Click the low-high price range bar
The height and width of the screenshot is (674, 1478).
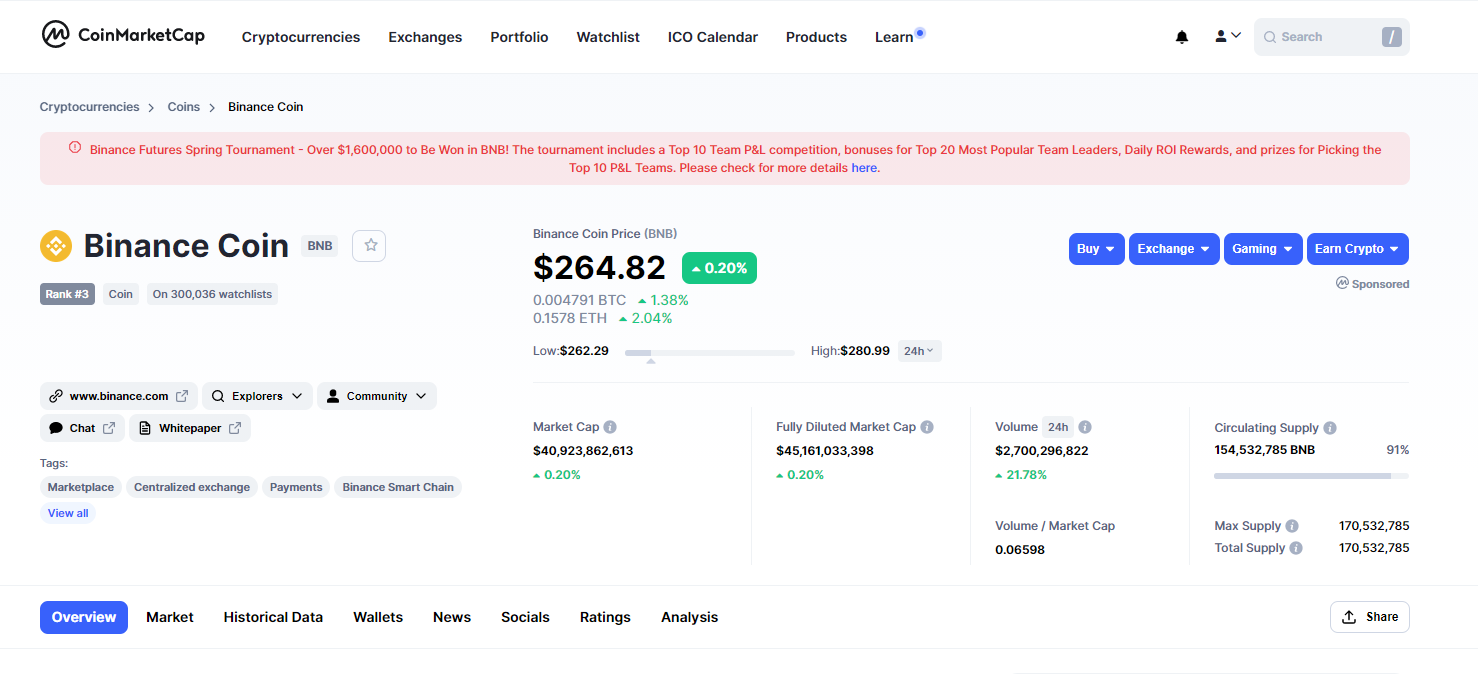(710, 352)
